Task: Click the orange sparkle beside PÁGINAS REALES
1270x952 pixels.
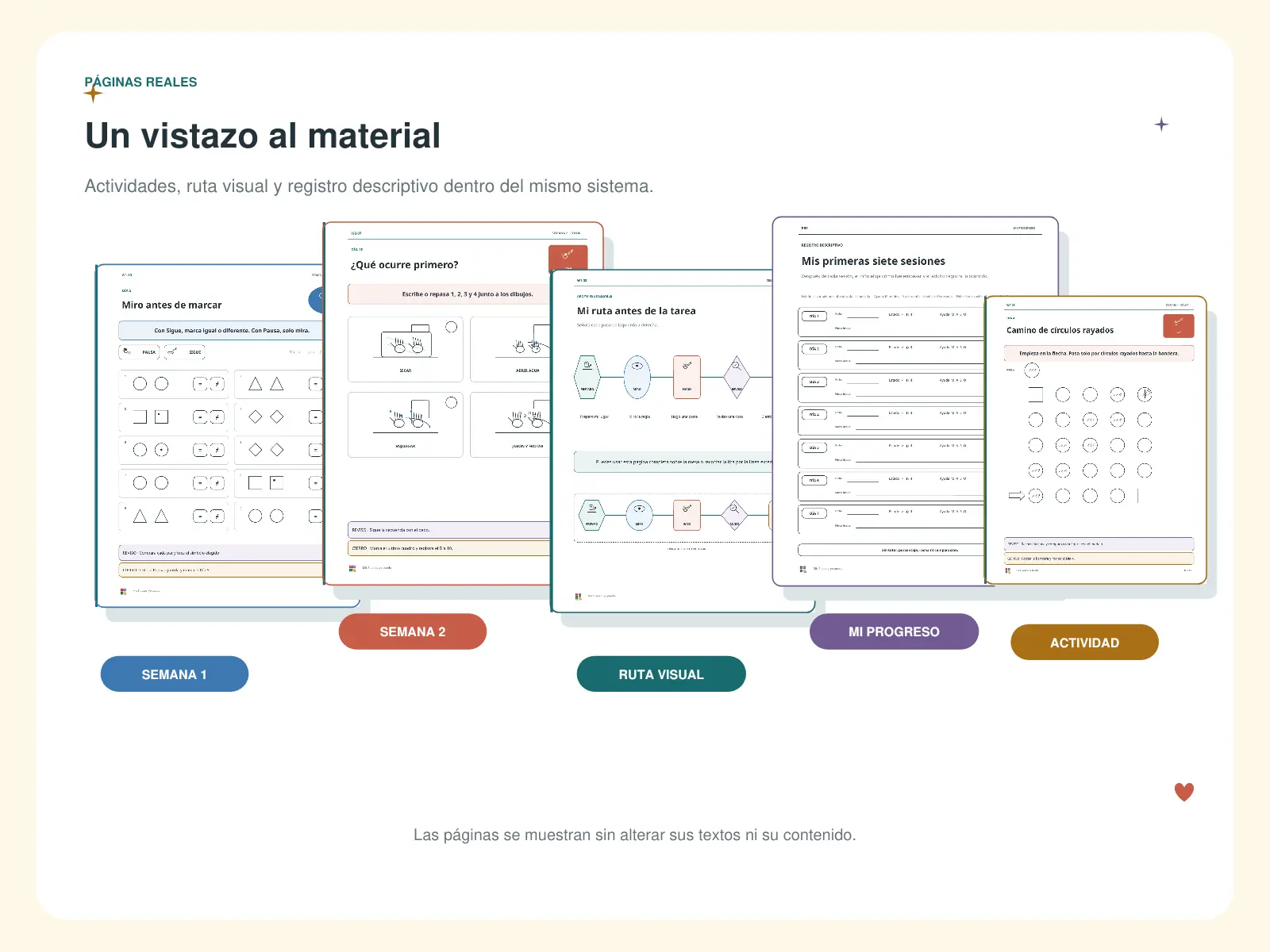Action: 93,94
